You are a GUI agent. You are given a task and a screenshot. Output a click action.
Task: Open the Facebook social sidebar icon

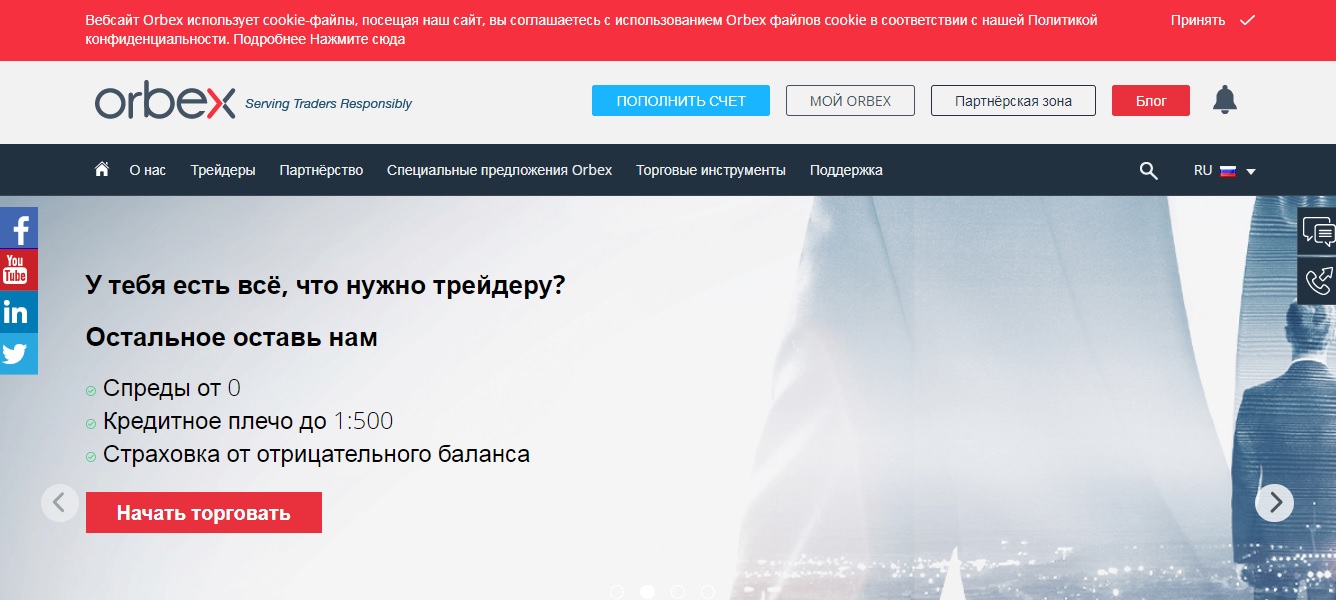point(18,228)
